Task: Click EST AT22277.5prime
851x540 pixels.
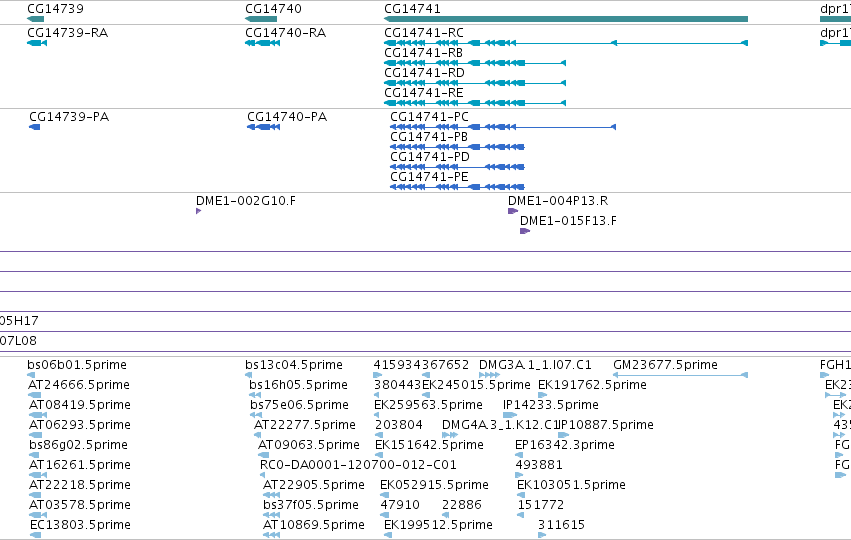Action: click(x=305, y=425)
